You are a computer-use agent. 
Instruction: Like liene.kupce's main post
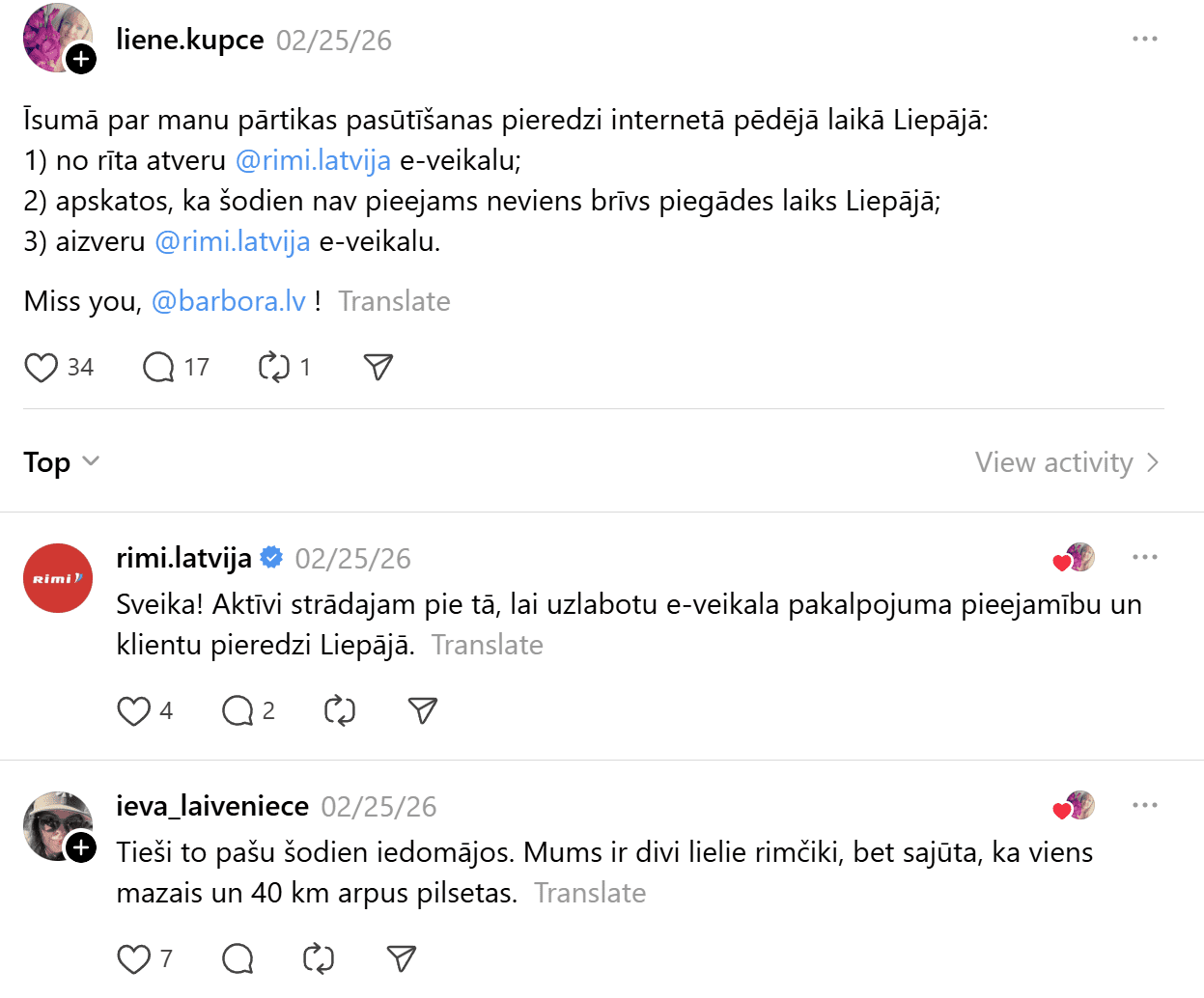coord(42,368)
